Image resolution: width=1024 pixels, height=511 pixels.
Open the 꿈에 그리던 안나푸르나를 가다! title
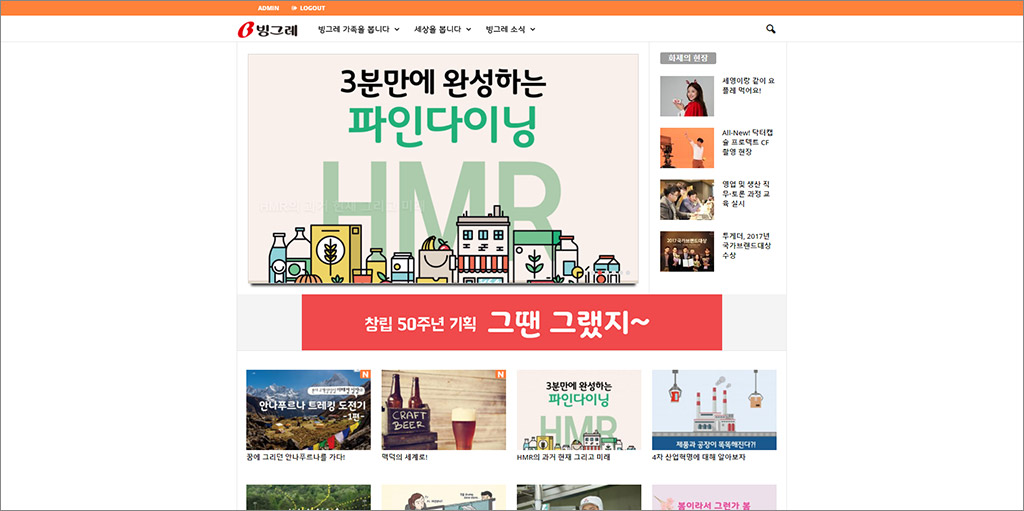click(295, 457)
